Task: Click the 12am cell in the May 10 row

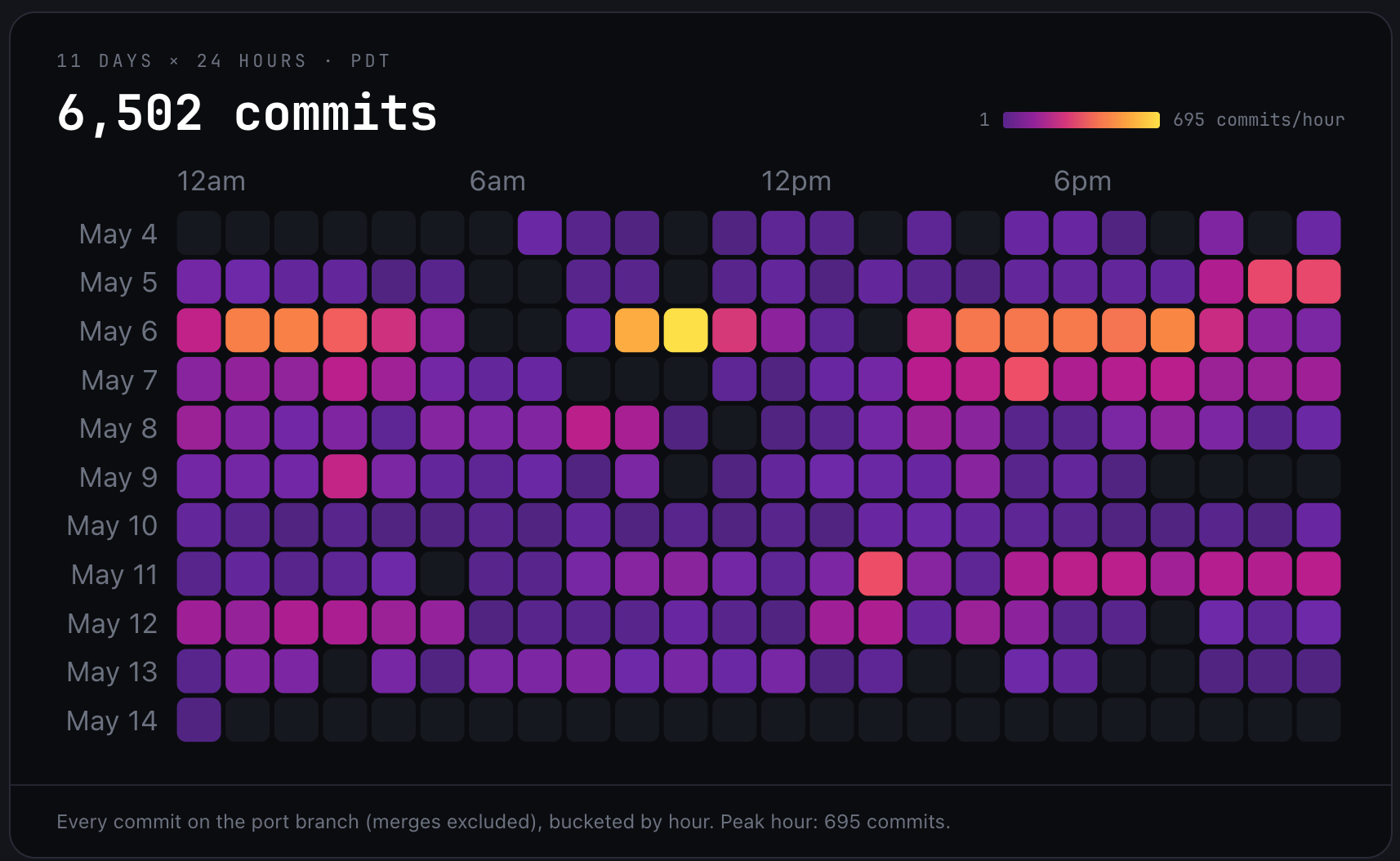Action: [199, 525]
